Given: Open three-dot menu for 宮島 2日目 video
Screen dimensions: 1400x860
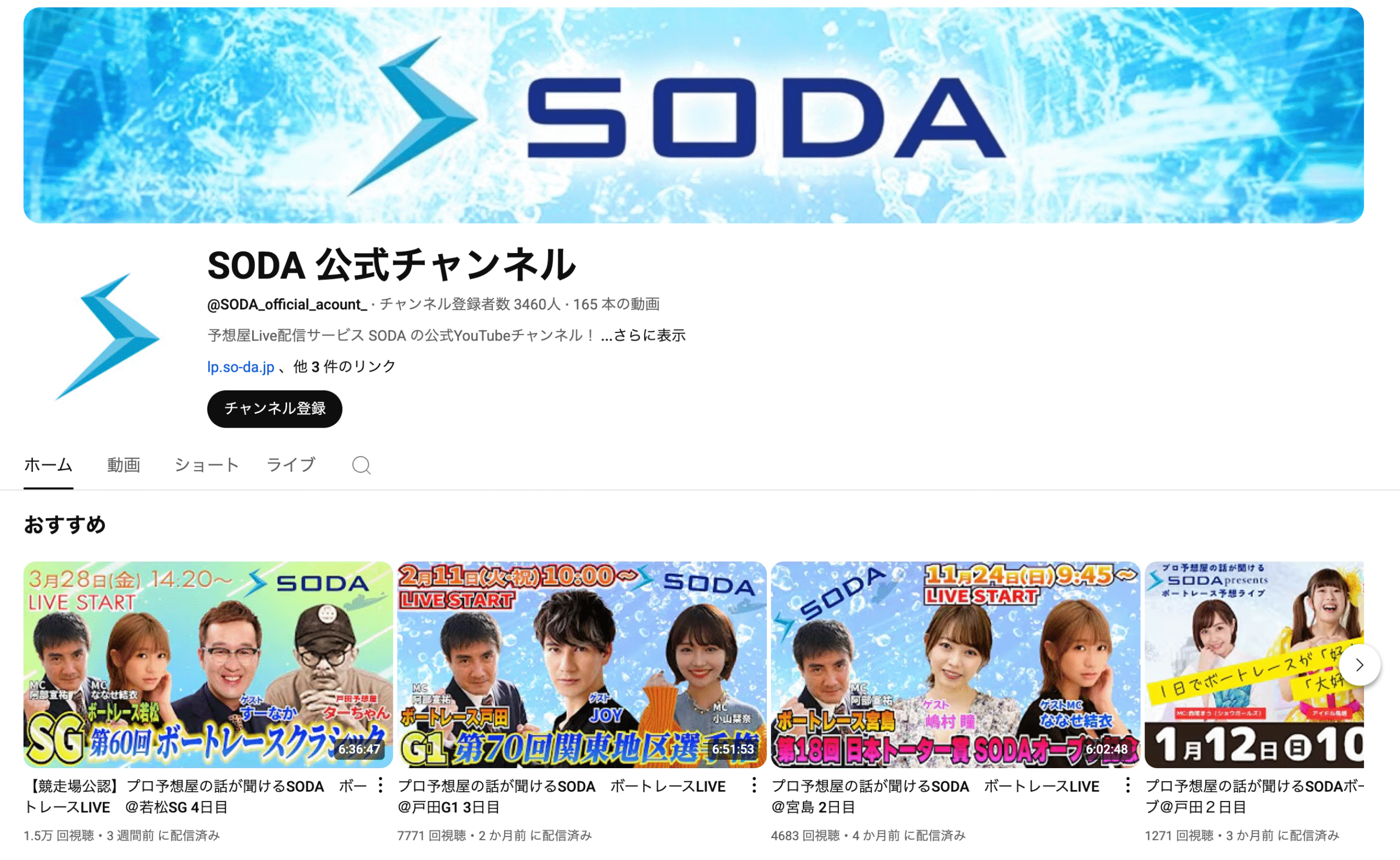Looking at the screenshot, I should click(1128, 786).
